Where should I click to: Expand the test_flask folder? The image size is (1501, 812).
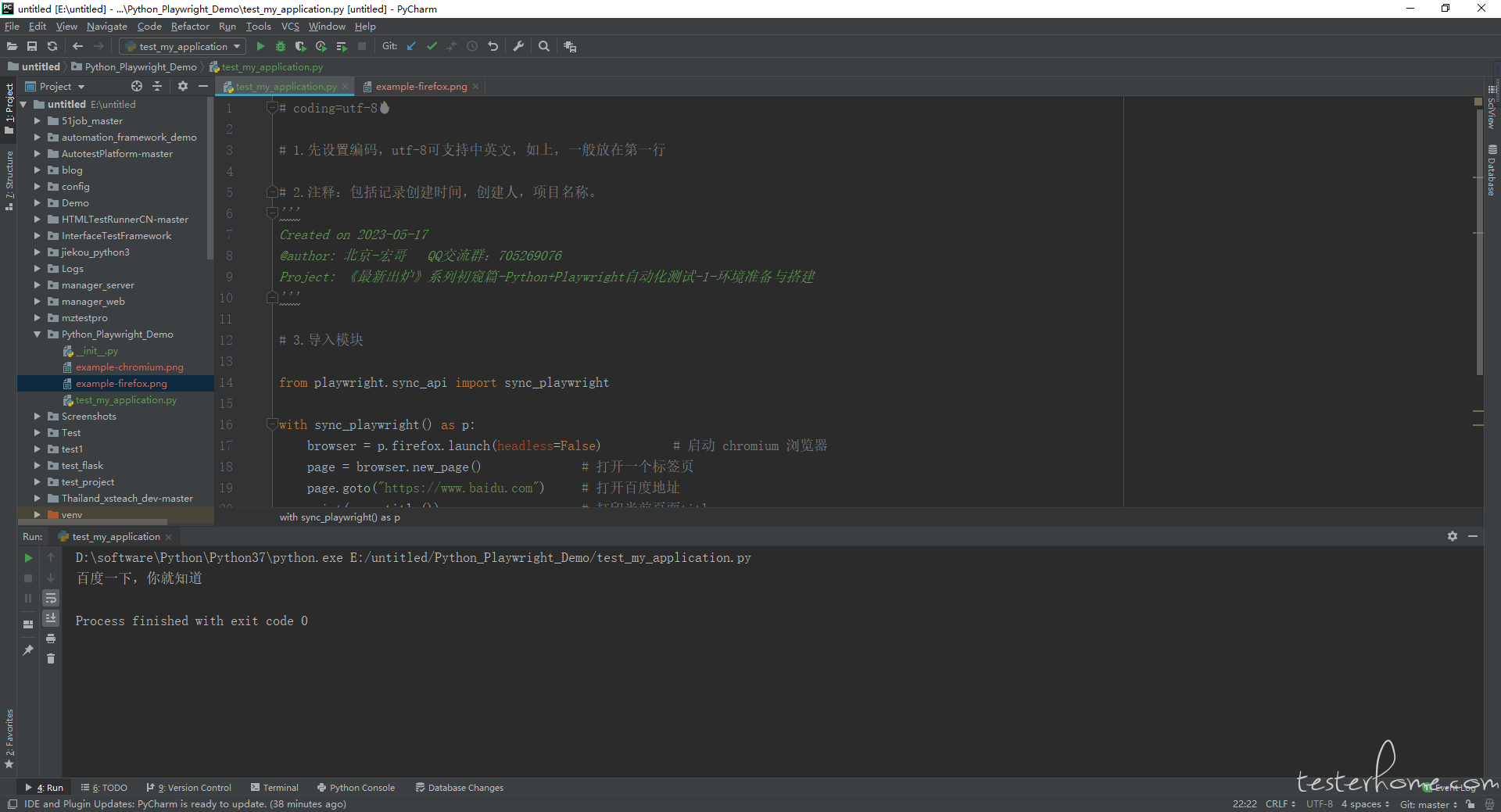pyautogui.click(x=37, y=466)
